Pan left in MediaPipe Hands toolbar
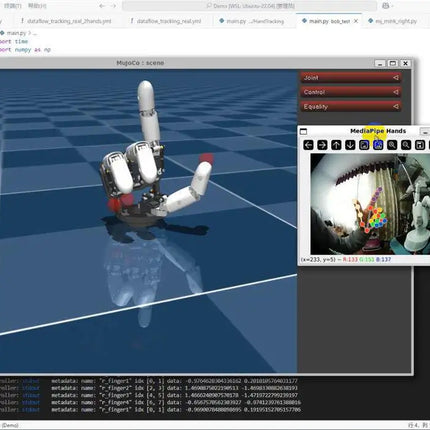Screen dimensions: 430x430 308,145
